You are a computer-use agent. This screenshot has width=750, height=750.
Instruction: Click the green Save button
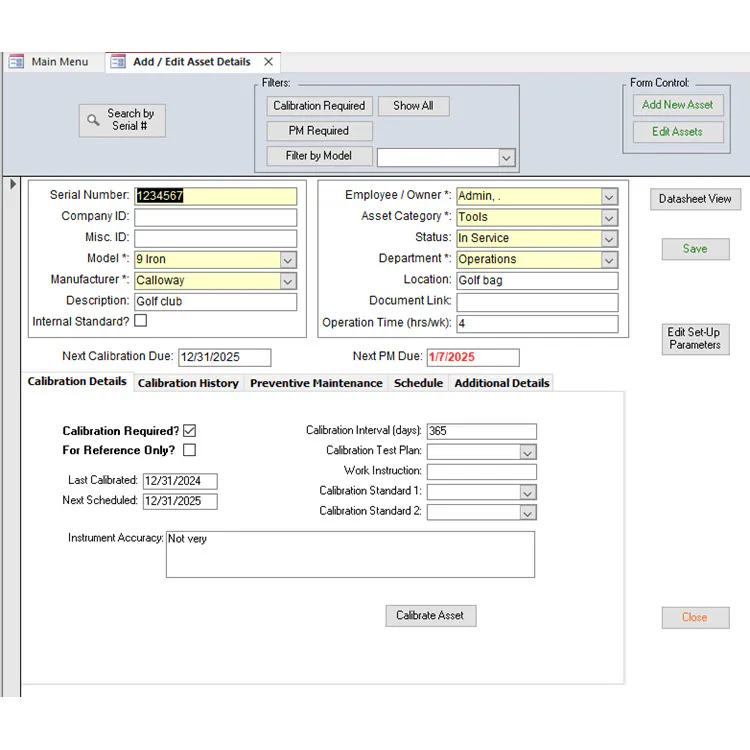[x=695, y=249]
